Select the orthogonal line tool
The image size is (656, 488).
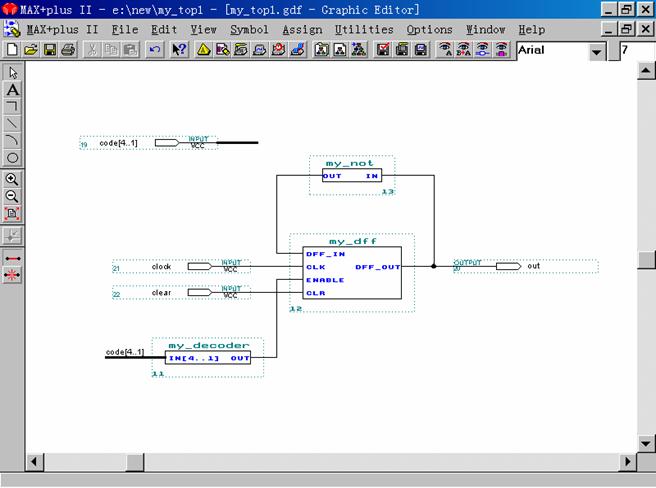pos(13,106)
